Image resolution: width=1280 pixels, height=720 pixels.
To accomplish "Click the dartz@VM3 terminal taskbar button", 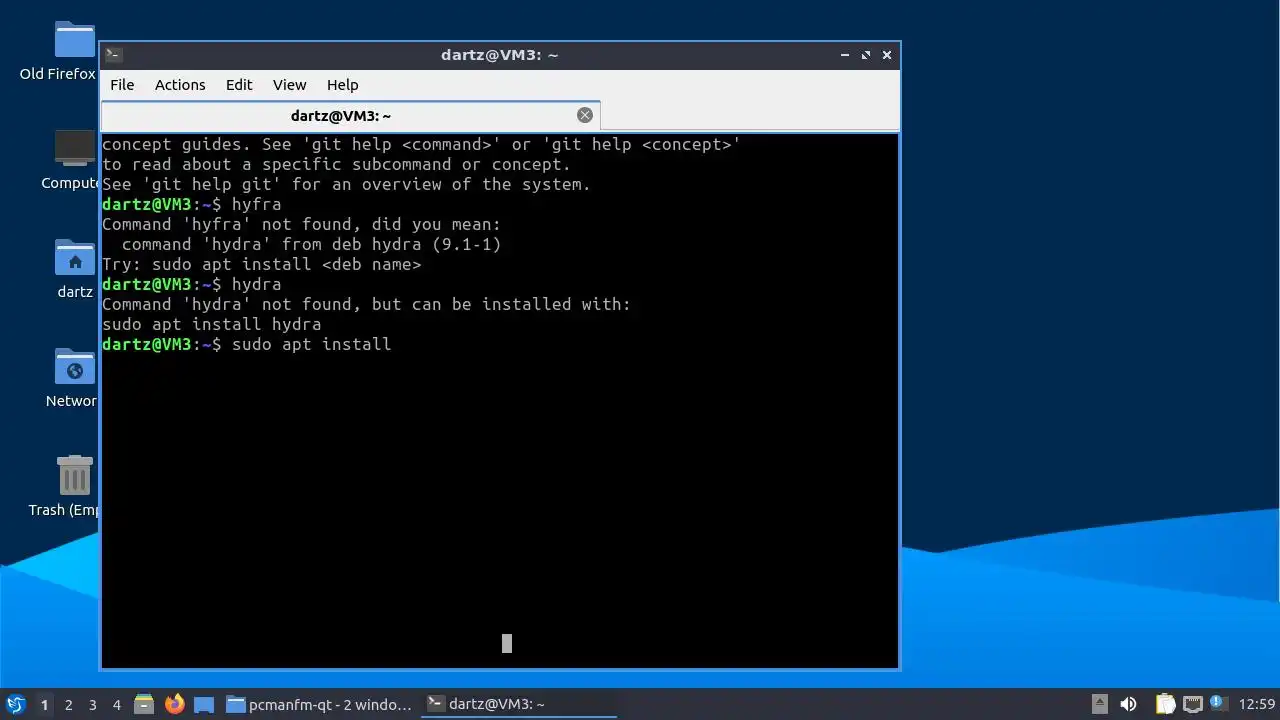I will pos(518,704).
